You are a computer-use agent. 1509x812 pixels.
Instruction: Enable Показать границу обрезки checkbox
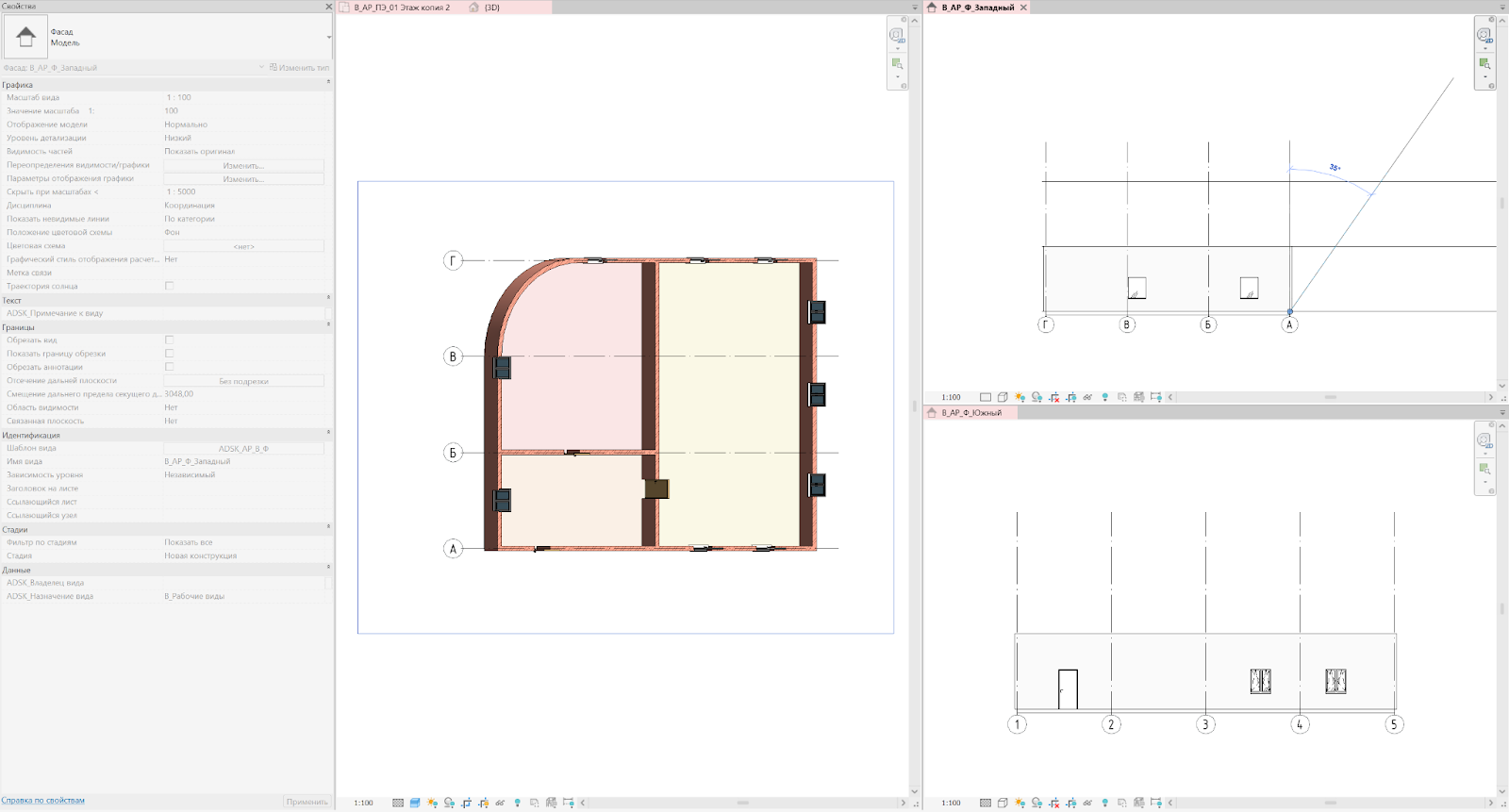pos(170,354)
